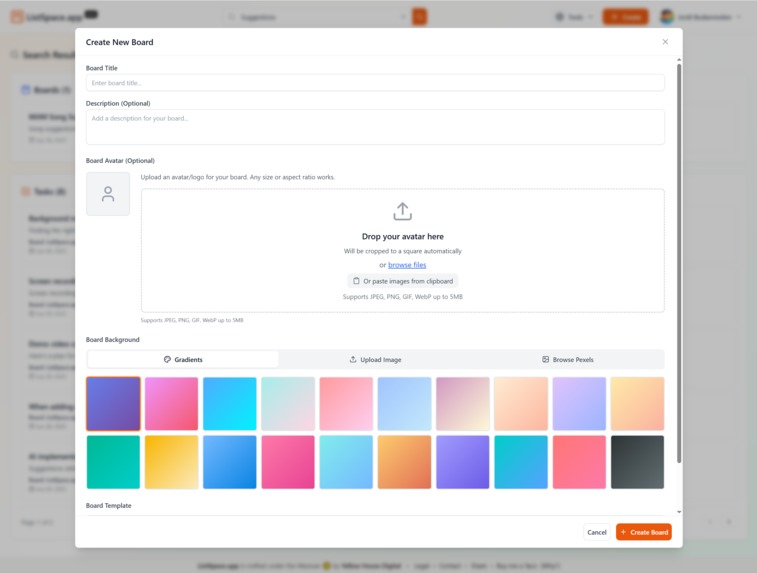Select the golden yellow gradient swatch
This screenshot has width=757, height=573.
171,462
